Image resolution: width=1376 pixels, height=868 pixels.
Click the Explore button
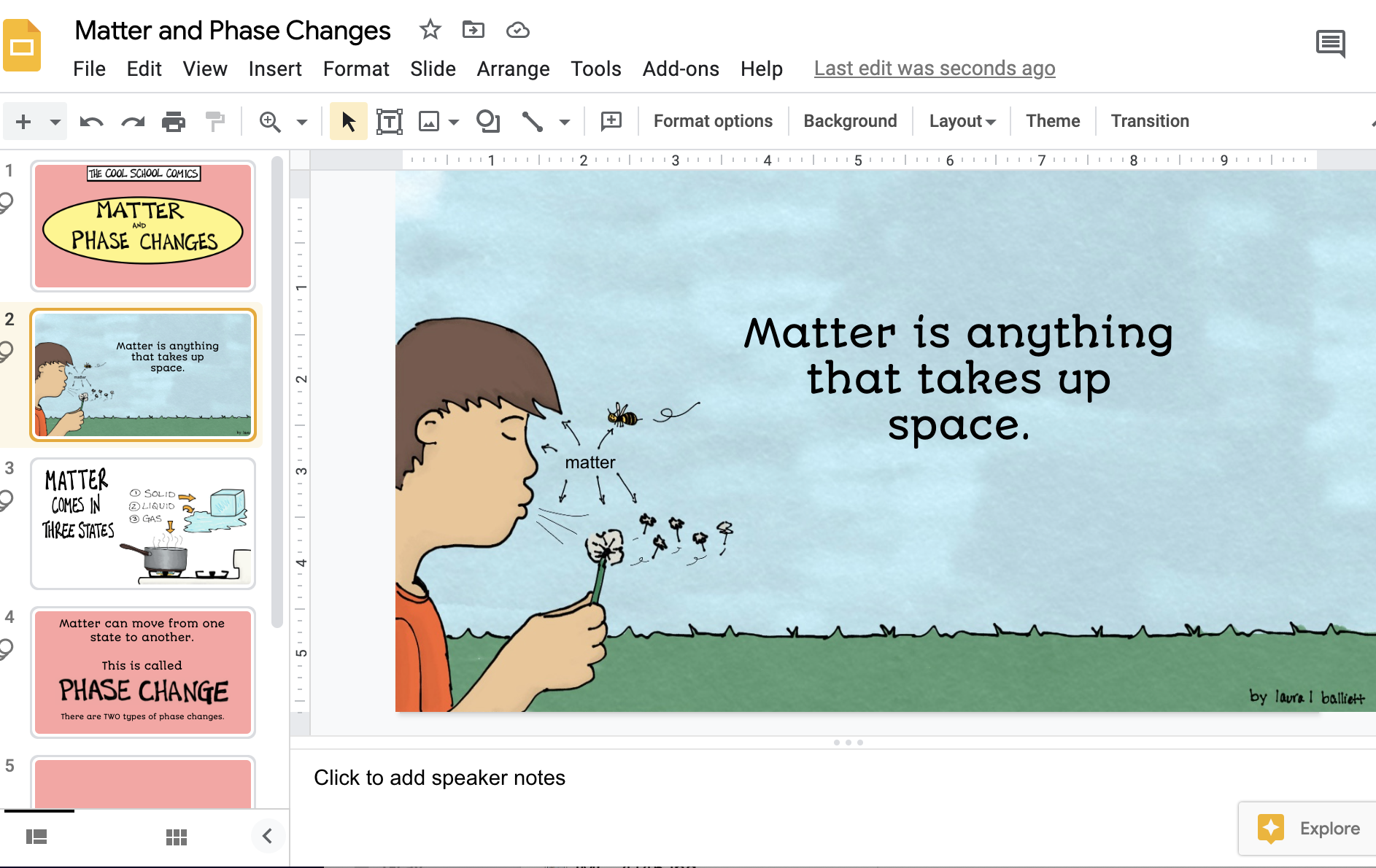tap(1307, 829)
